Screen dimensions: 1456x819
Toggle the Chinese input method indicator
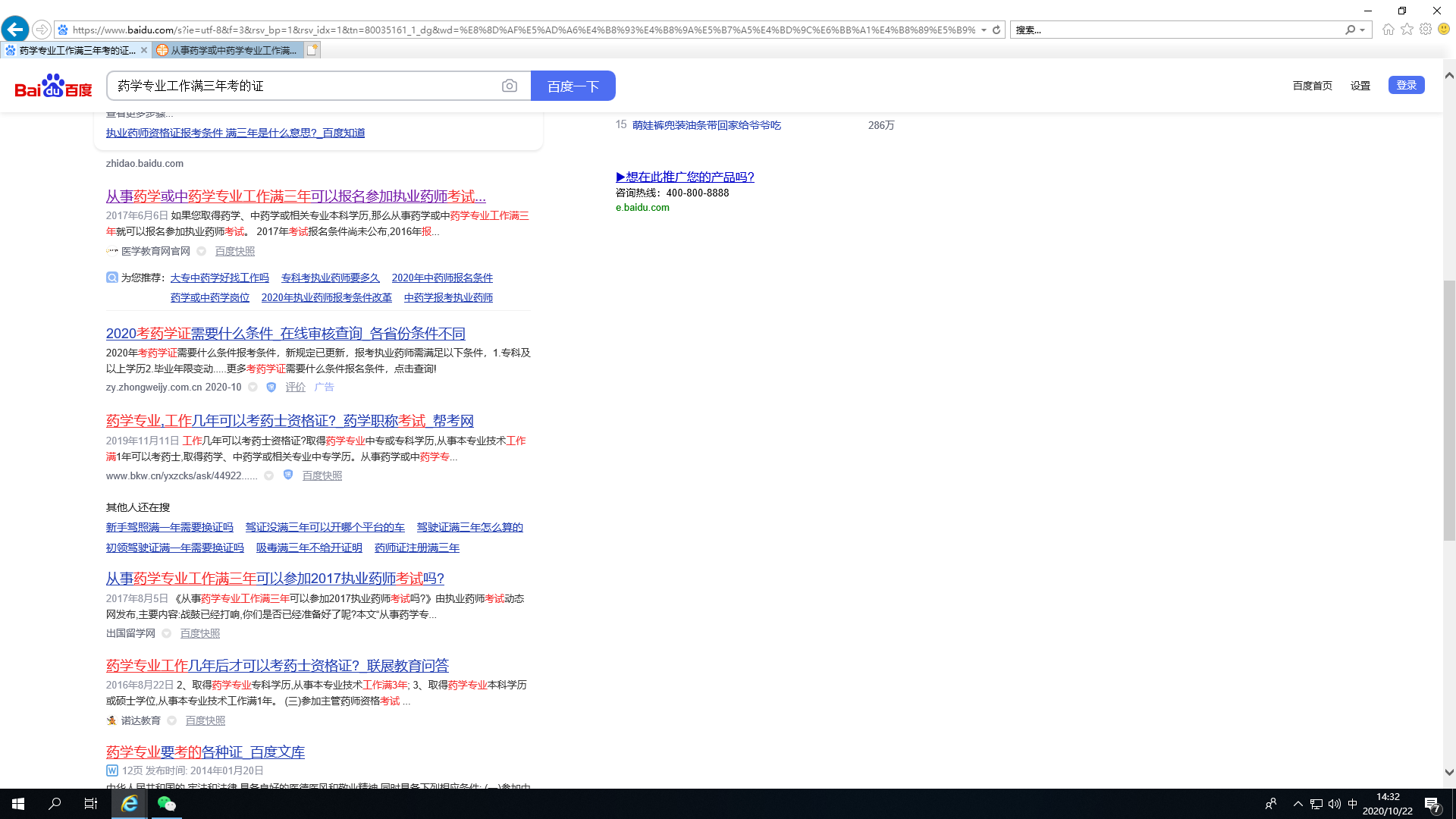(1353, 804)
